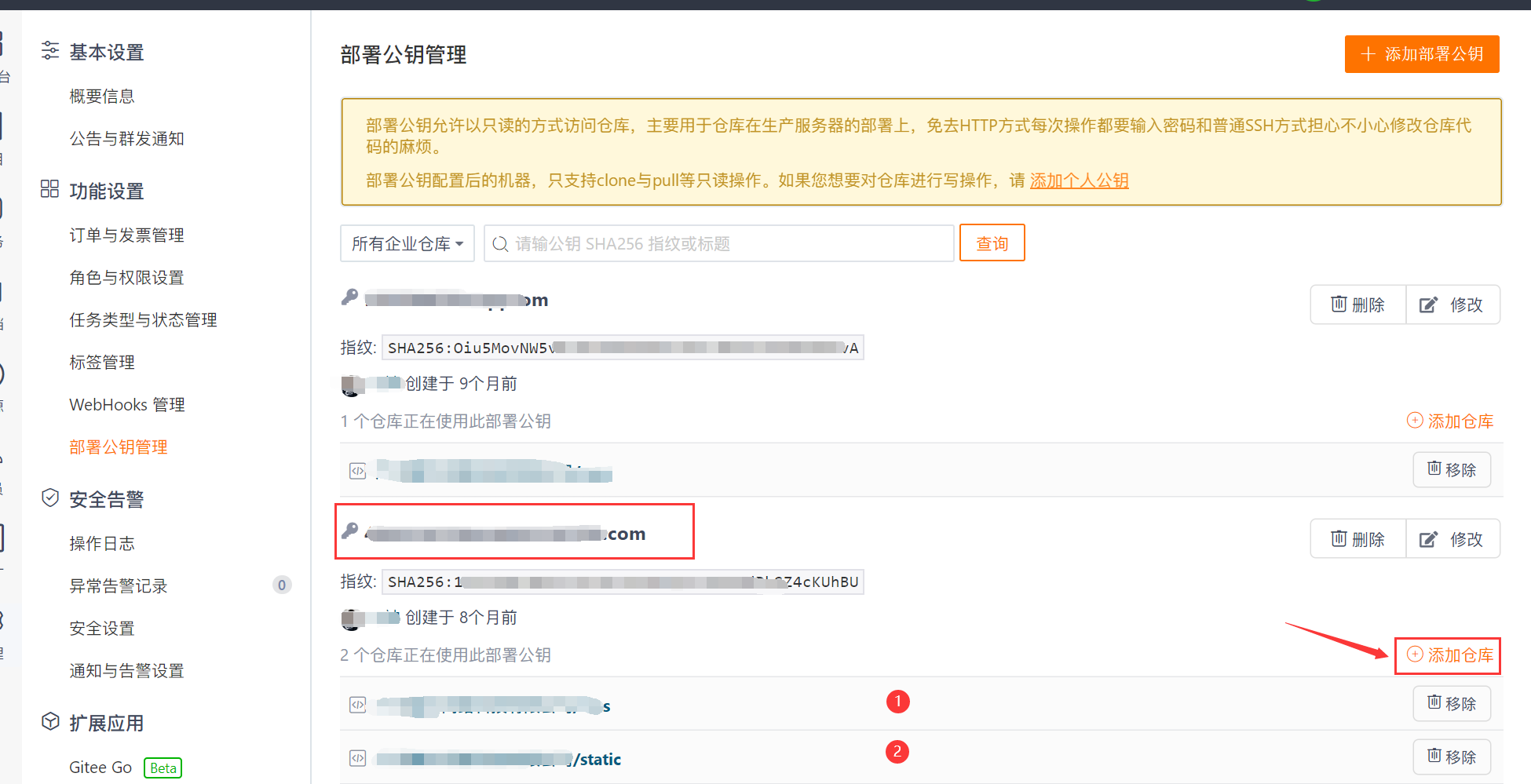Image resolution: width=1531 pixels, height=784 pixels.
Task: Select 部署公钥管理 in the sidebar
Action: [118, 447]
